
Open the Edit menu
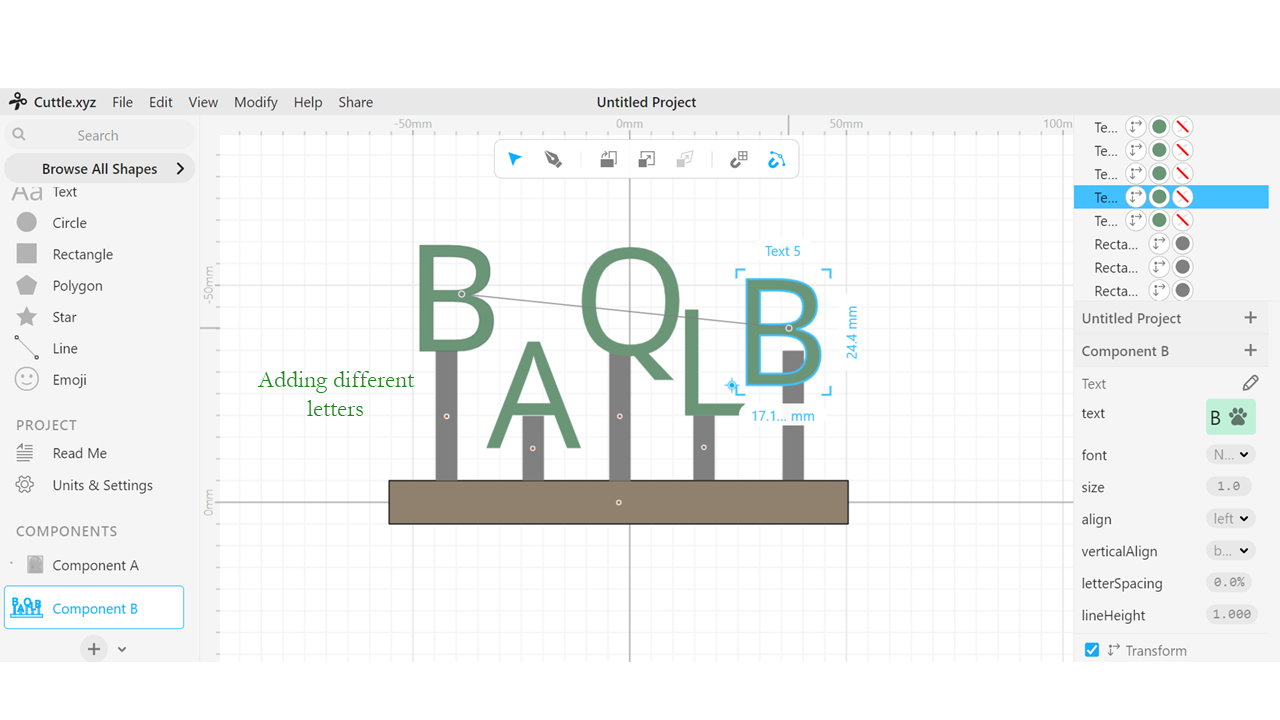[x=160, y=102]
